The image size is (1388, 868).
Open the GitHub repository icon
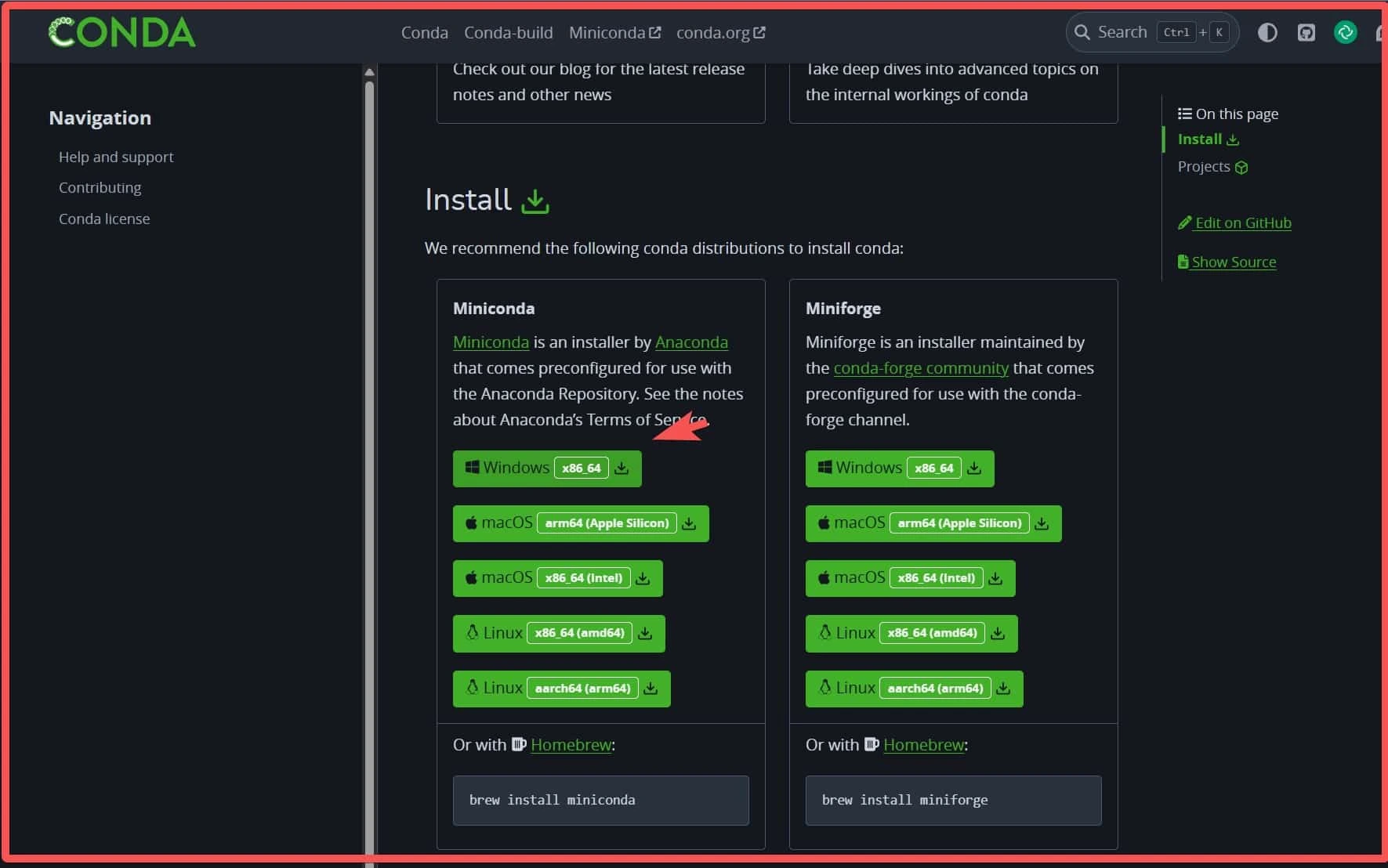click(1306, 32)
